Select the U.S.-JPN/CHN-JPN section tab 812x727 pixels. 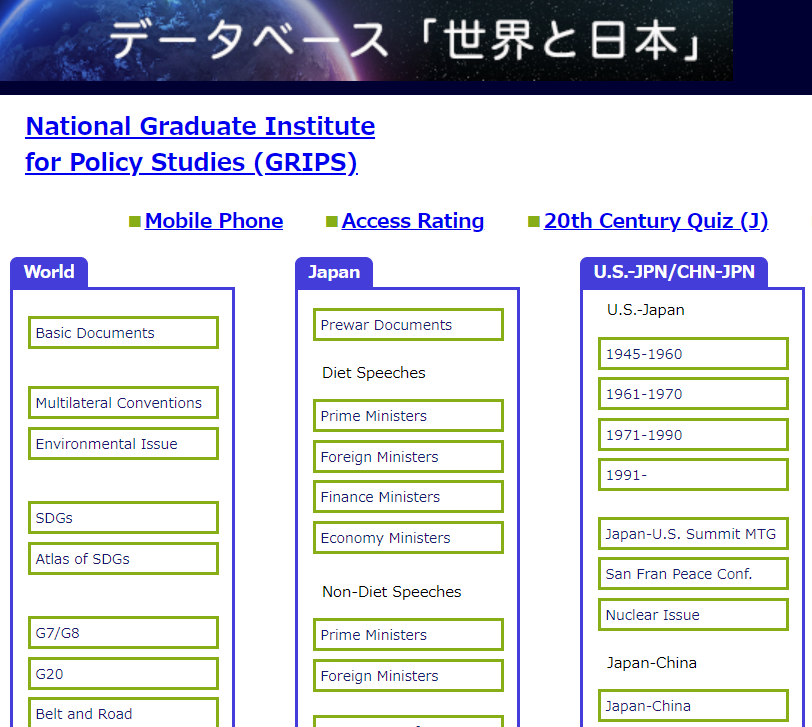point(673,272)
